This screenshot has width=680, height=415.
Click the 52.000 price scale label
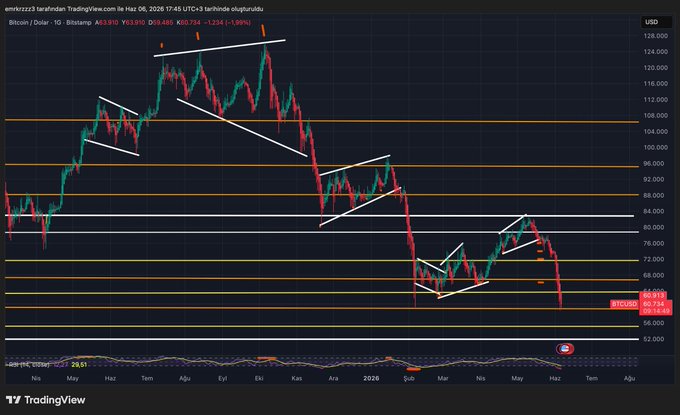pos(656,339)
